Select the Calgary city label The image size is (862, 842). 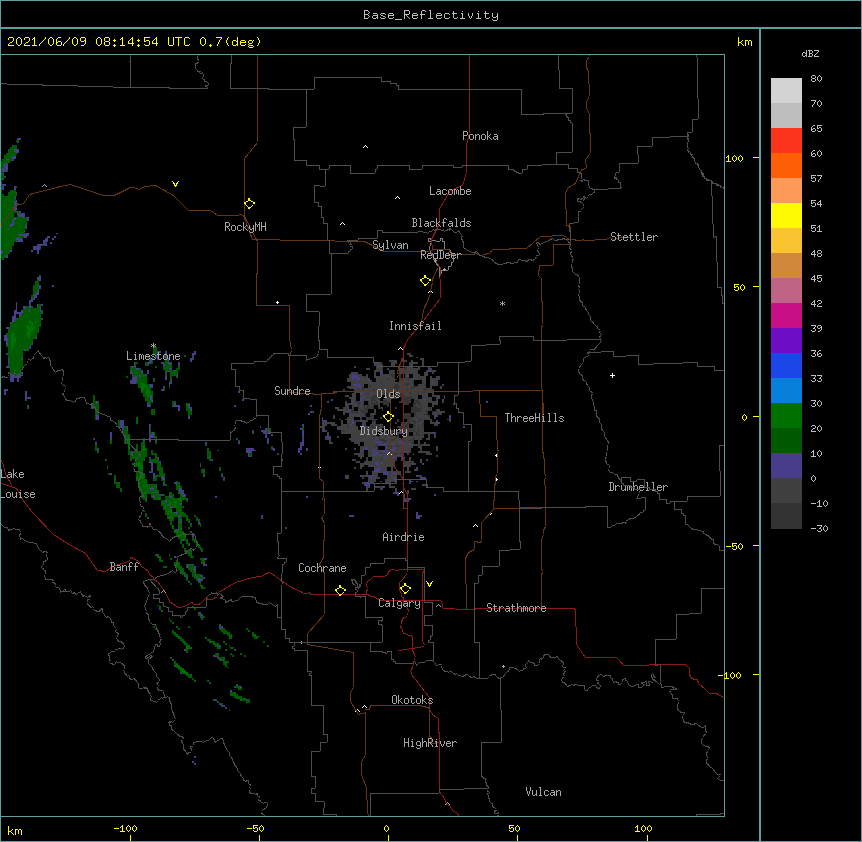coord(399,603)
